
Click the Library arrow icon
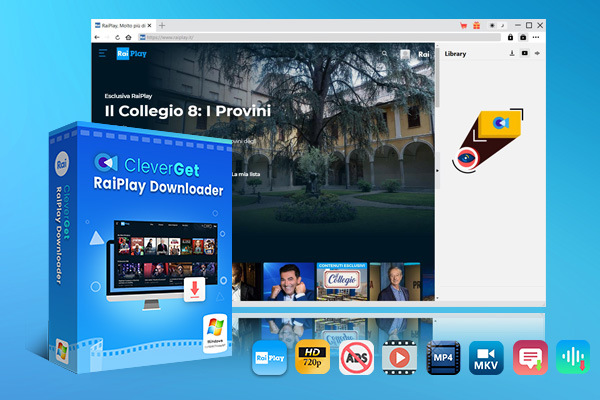coord(537,53)
